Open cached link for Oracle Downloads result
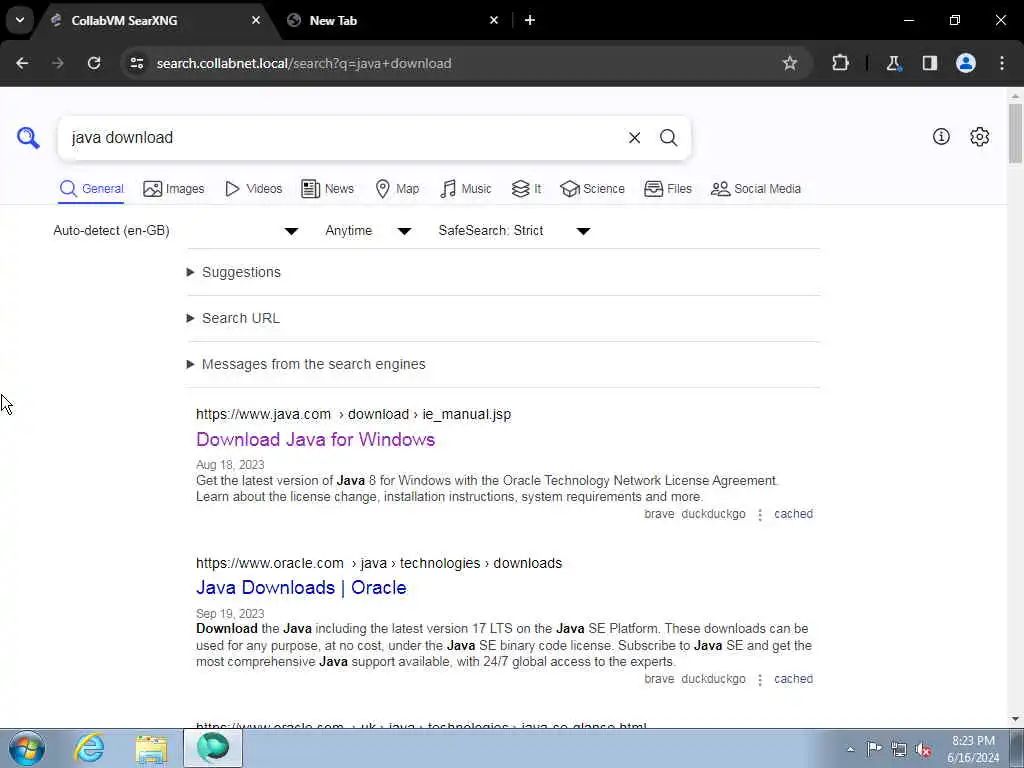The height and width of the screenshot is (768, 1024). [793, 679]
